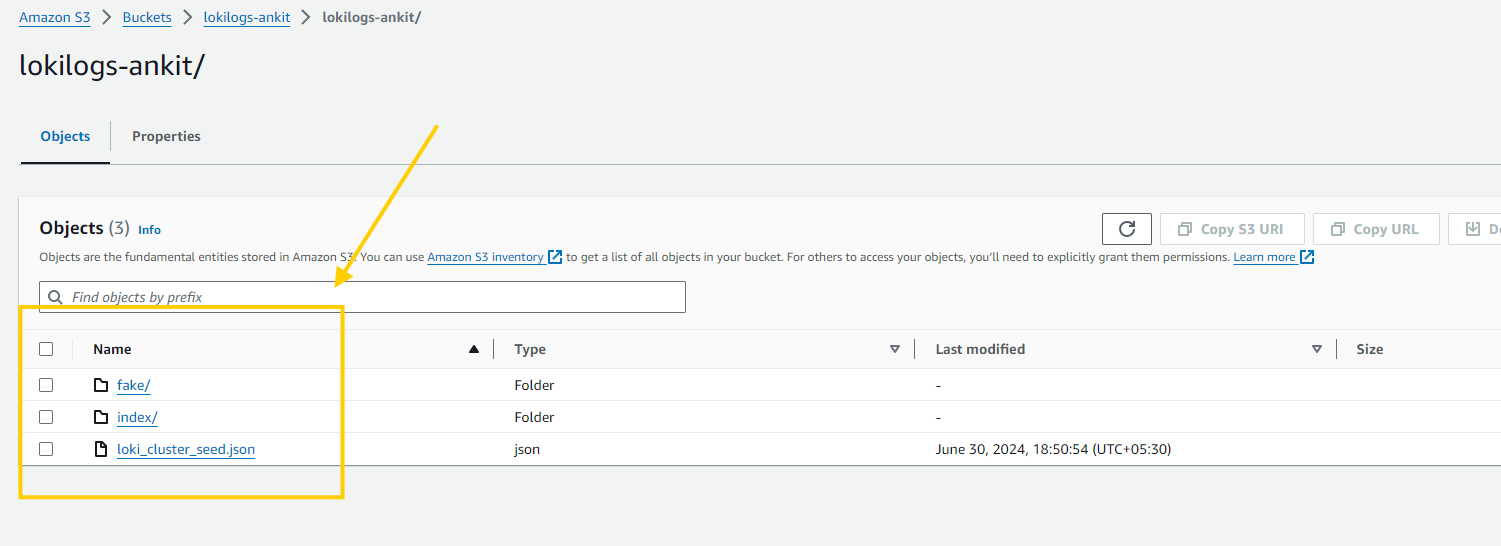
Task: Click the Find objects by prefix field
Action: 362,297
